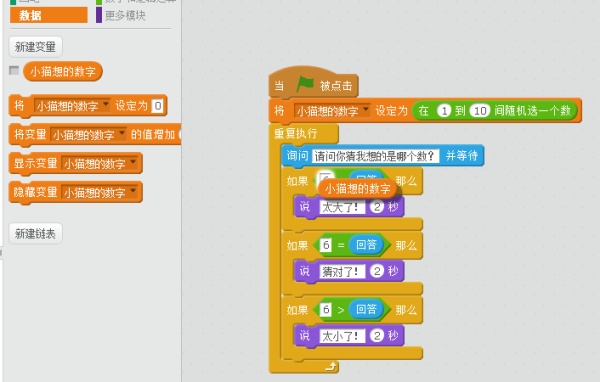Select the 如果 block with greater-than condition
Screen dimensions: 600x382
[298, 310]
